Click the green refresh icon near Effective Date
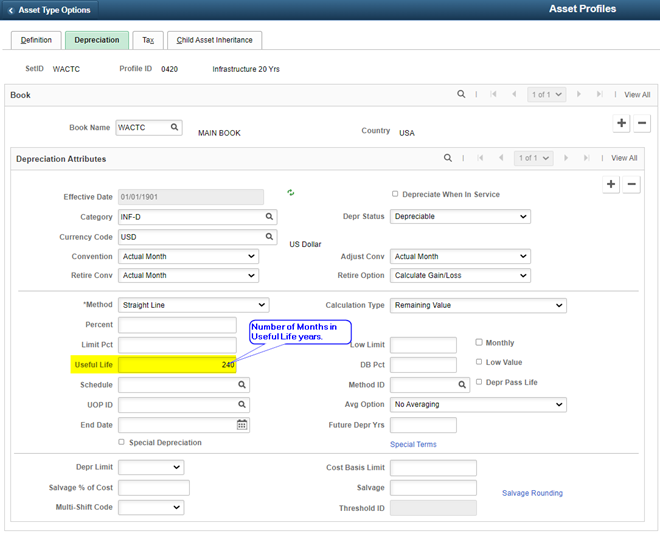The width and height of the screenshot is (660, 534). click(x=290, y=193)
